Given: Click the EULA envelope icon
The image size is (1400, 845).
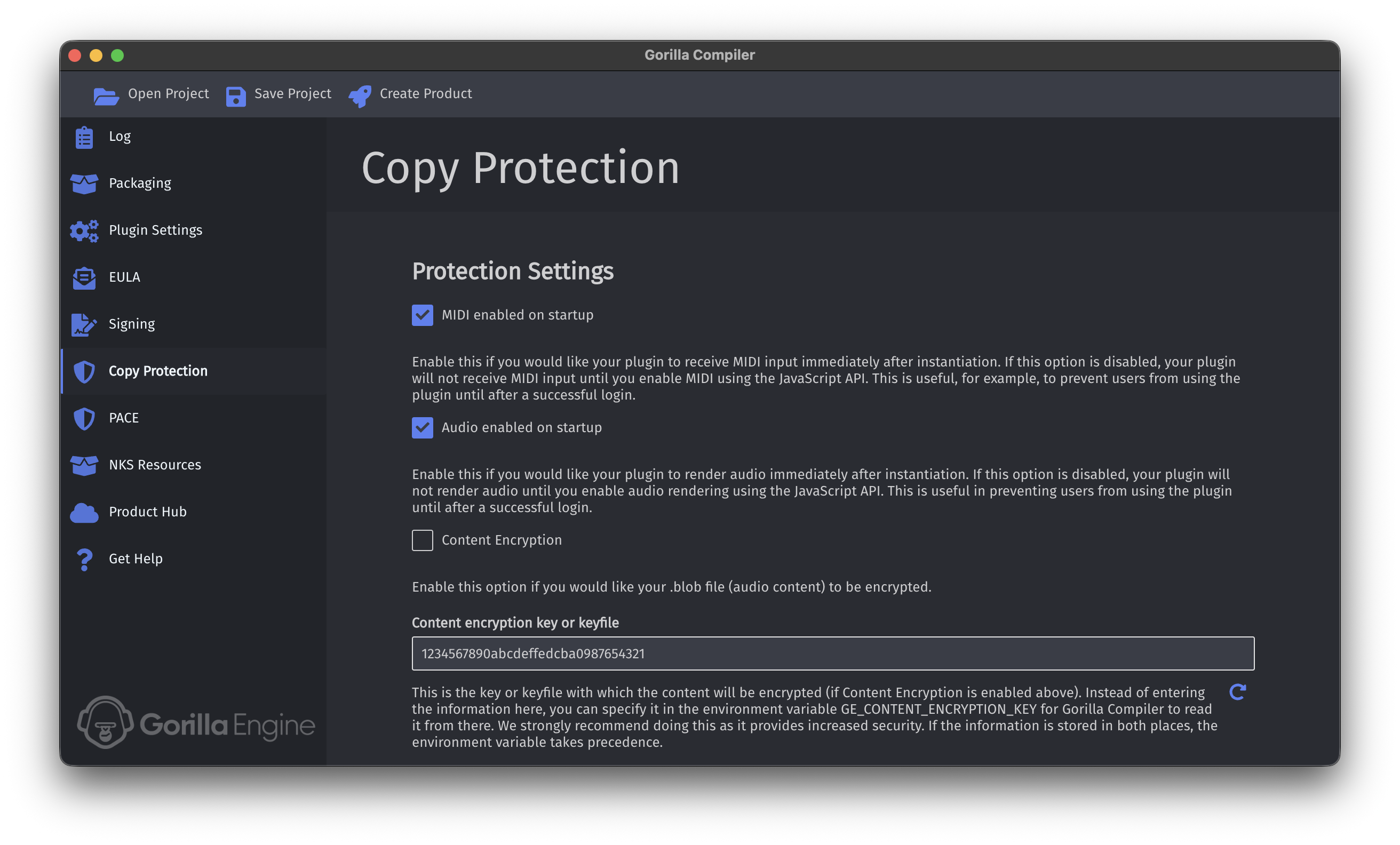Looking at the screenshot, I should point(84,278).
